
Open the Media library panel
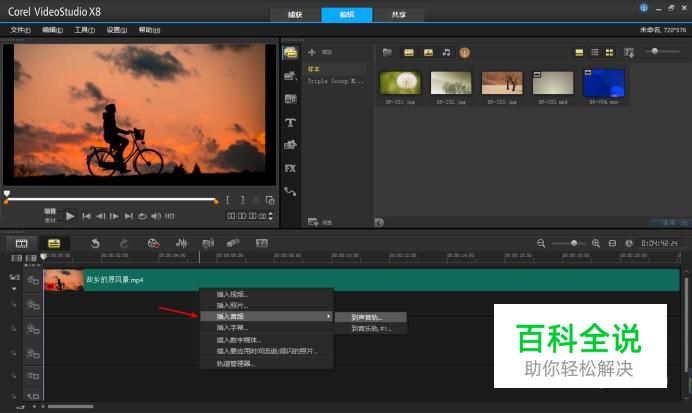290,52
